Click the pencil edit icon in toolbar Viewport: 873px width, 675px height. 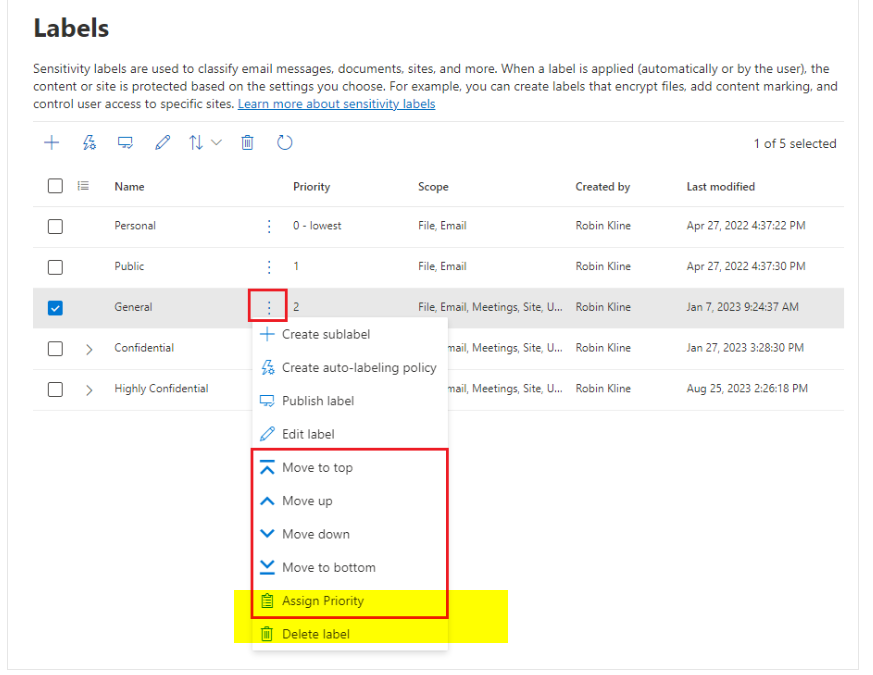coord(163,143)
